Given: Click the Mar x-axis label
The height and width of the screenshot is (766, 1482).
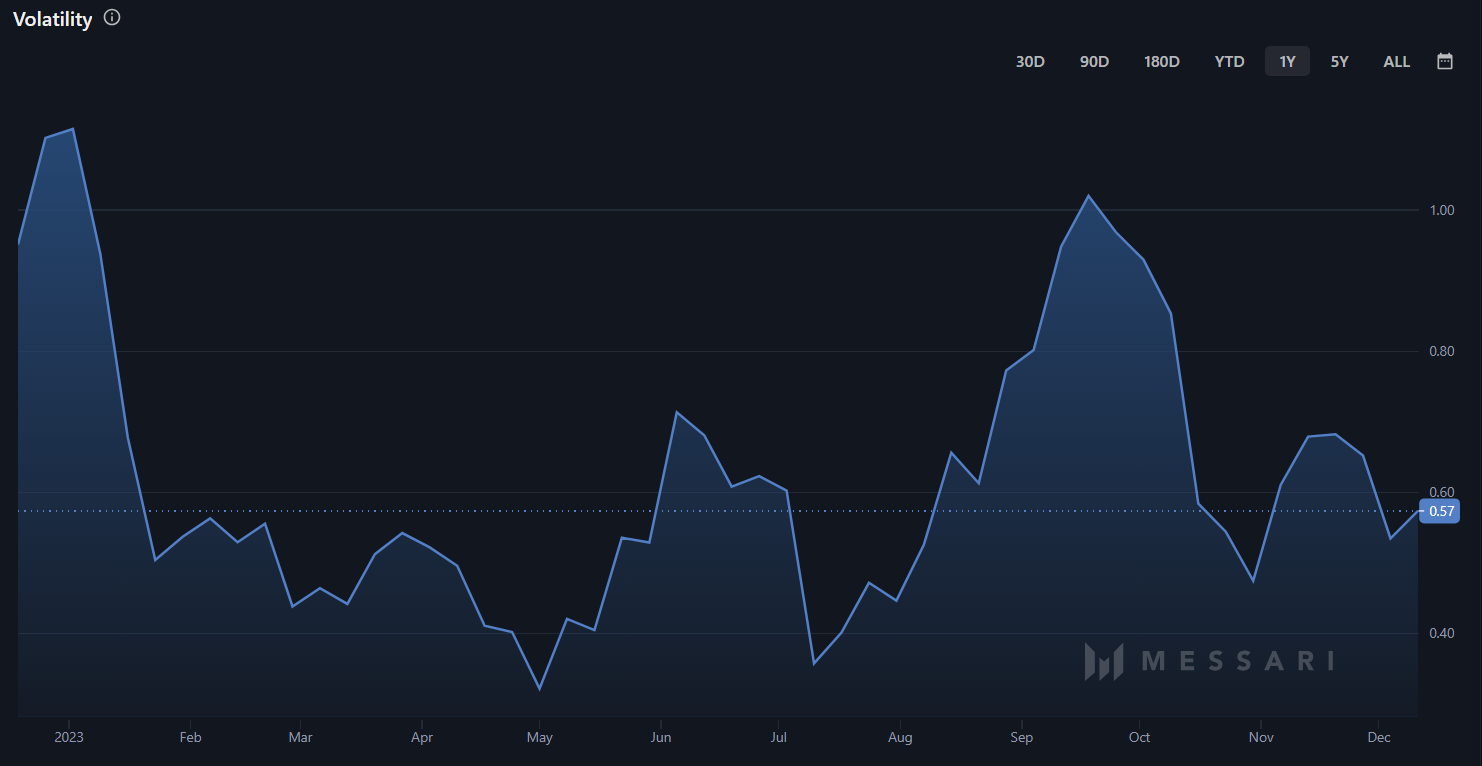Looking at the screenshot, I should click(x=300, y=737).
